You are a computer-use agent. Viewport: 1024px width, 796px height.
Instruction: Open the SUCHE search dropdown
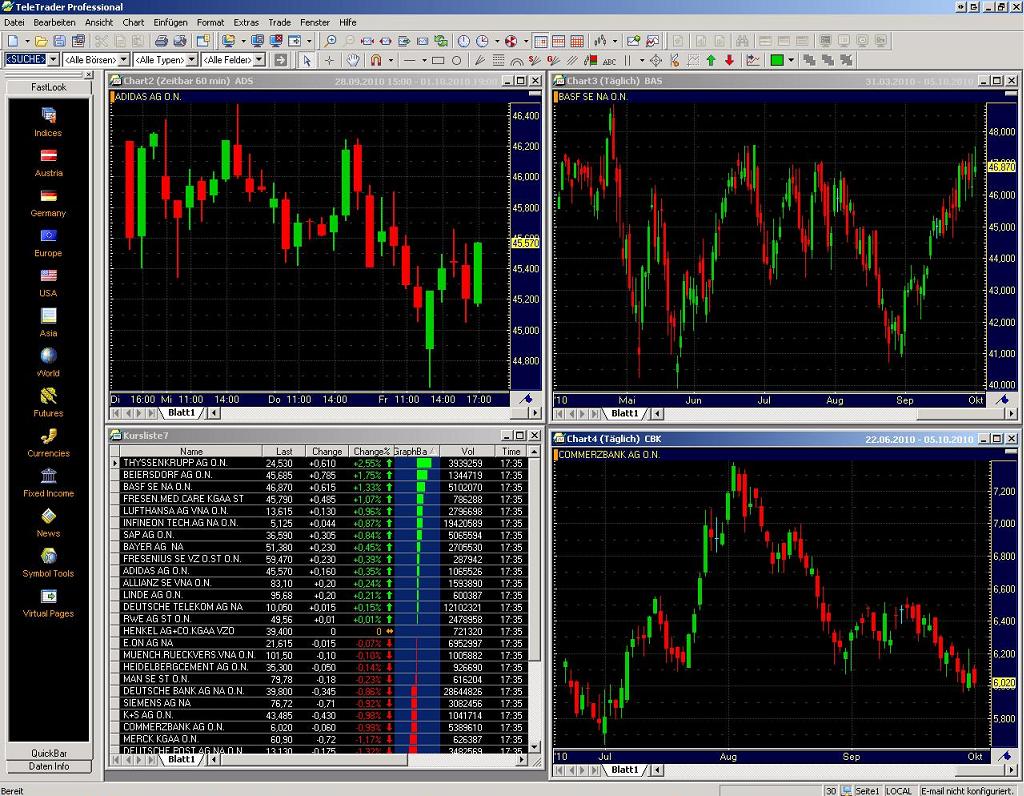click(54, 59)
